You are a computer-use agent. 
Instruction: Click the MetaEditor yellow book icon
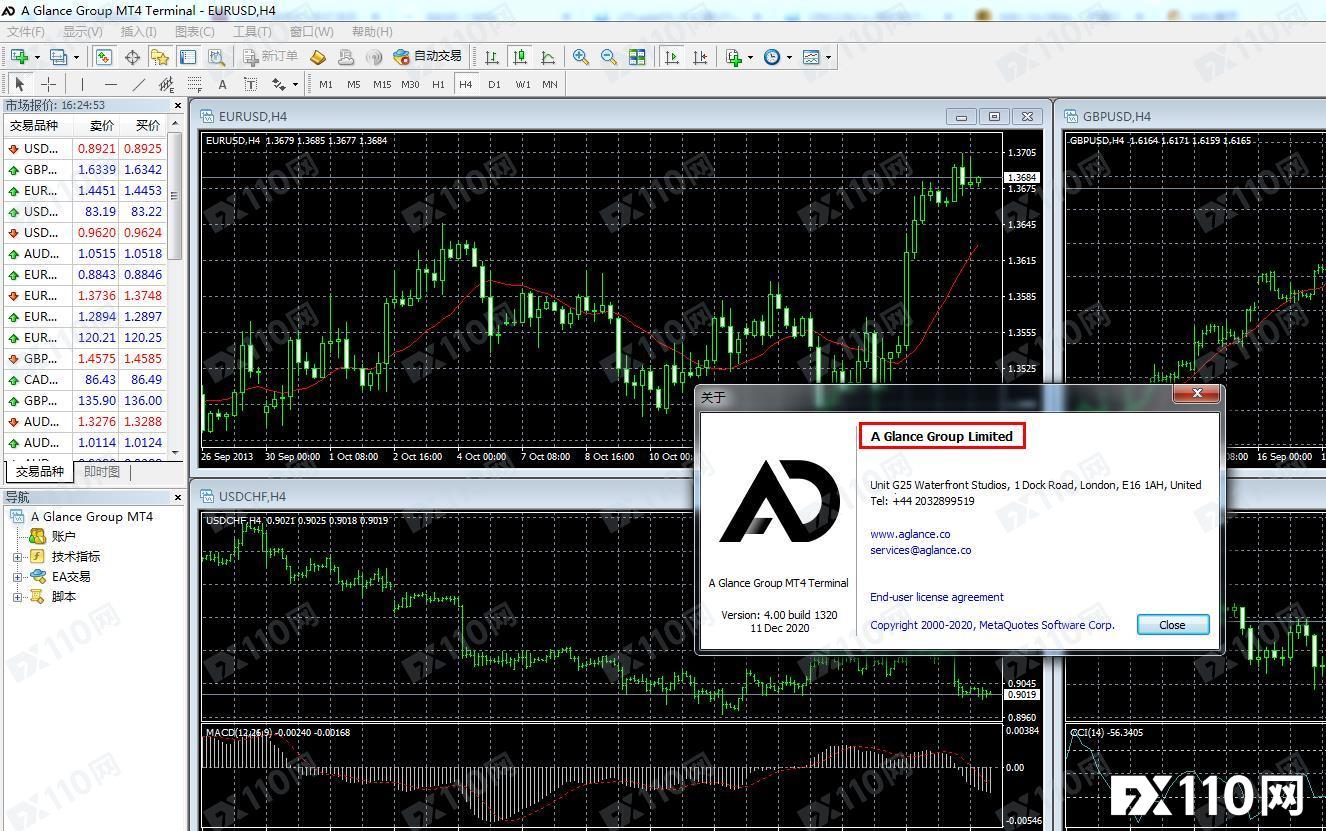coord(318,57)
